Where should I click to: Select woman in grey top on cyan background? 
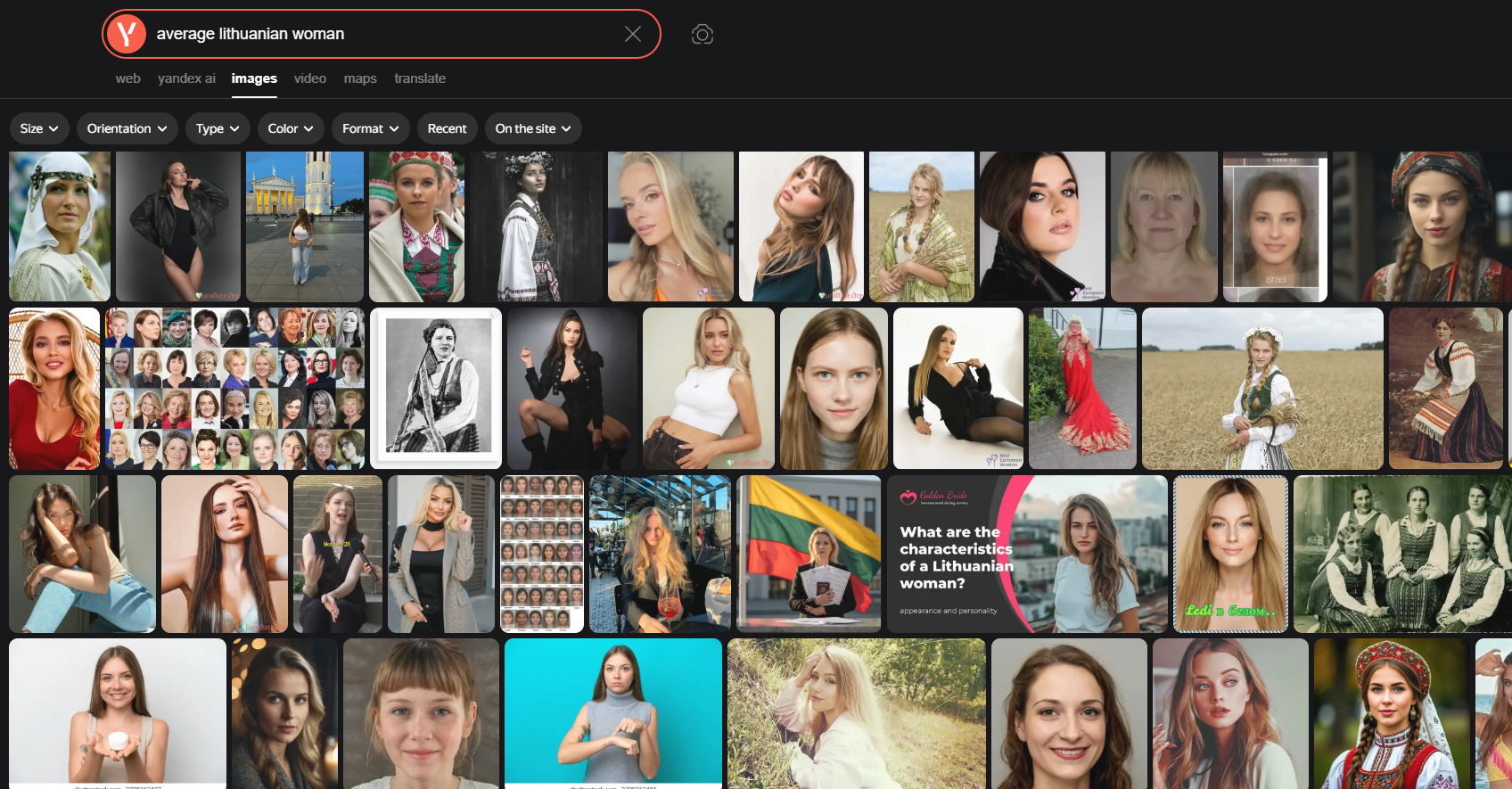tap(613, 713)
